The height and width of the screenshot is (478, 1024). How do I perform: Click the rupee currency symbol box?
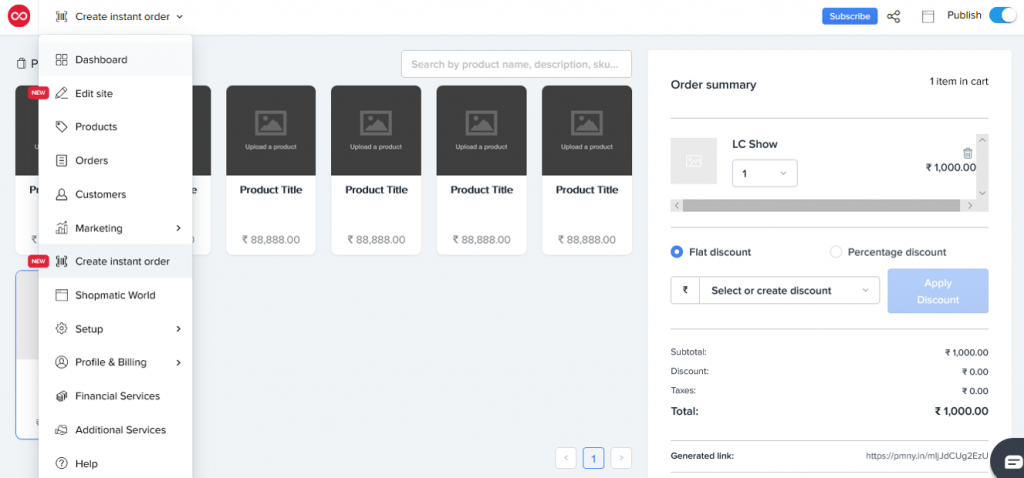[685, 291]
